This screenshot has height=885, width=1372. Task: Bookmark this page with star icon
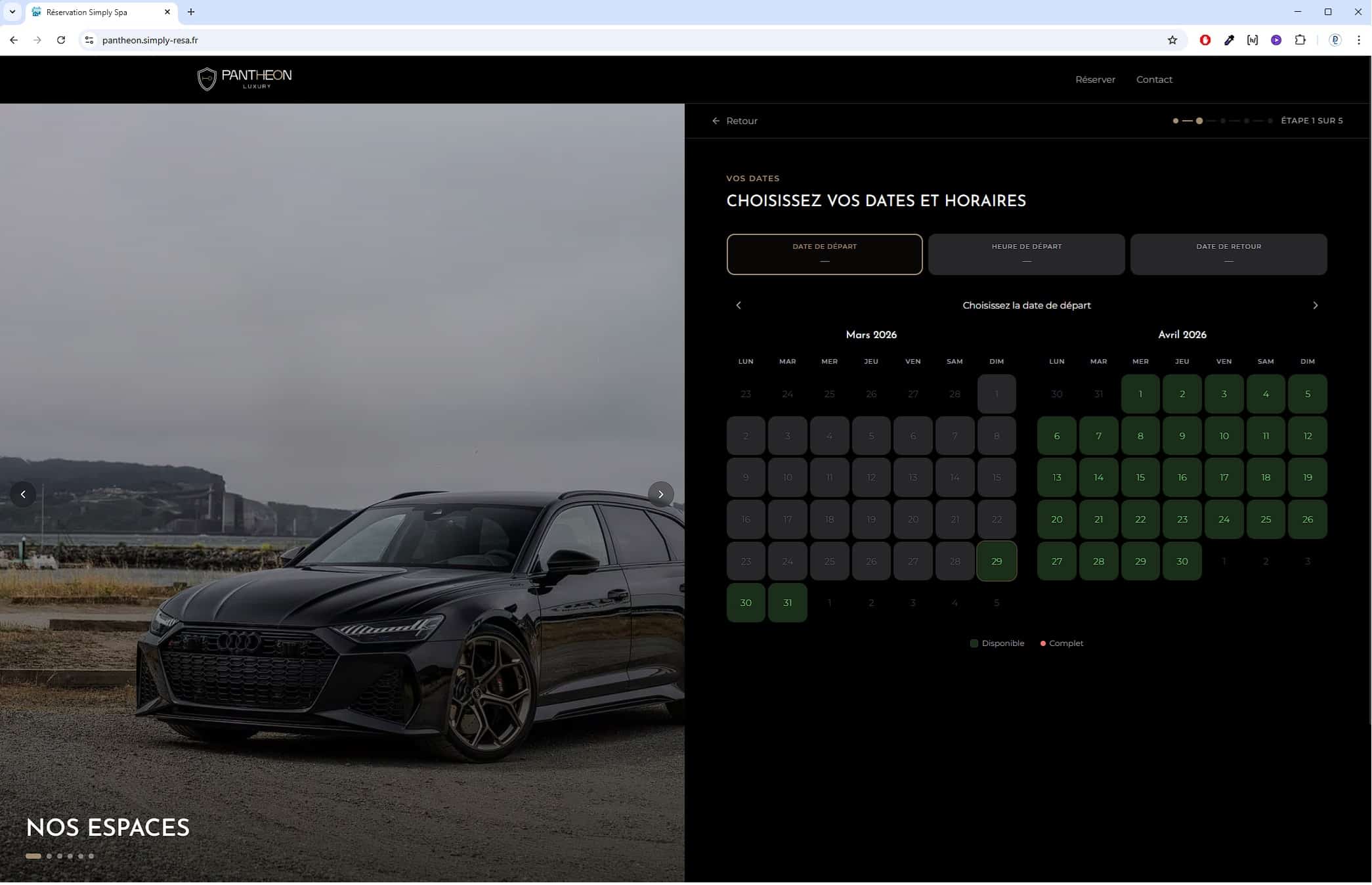[x=1172, y=40]
